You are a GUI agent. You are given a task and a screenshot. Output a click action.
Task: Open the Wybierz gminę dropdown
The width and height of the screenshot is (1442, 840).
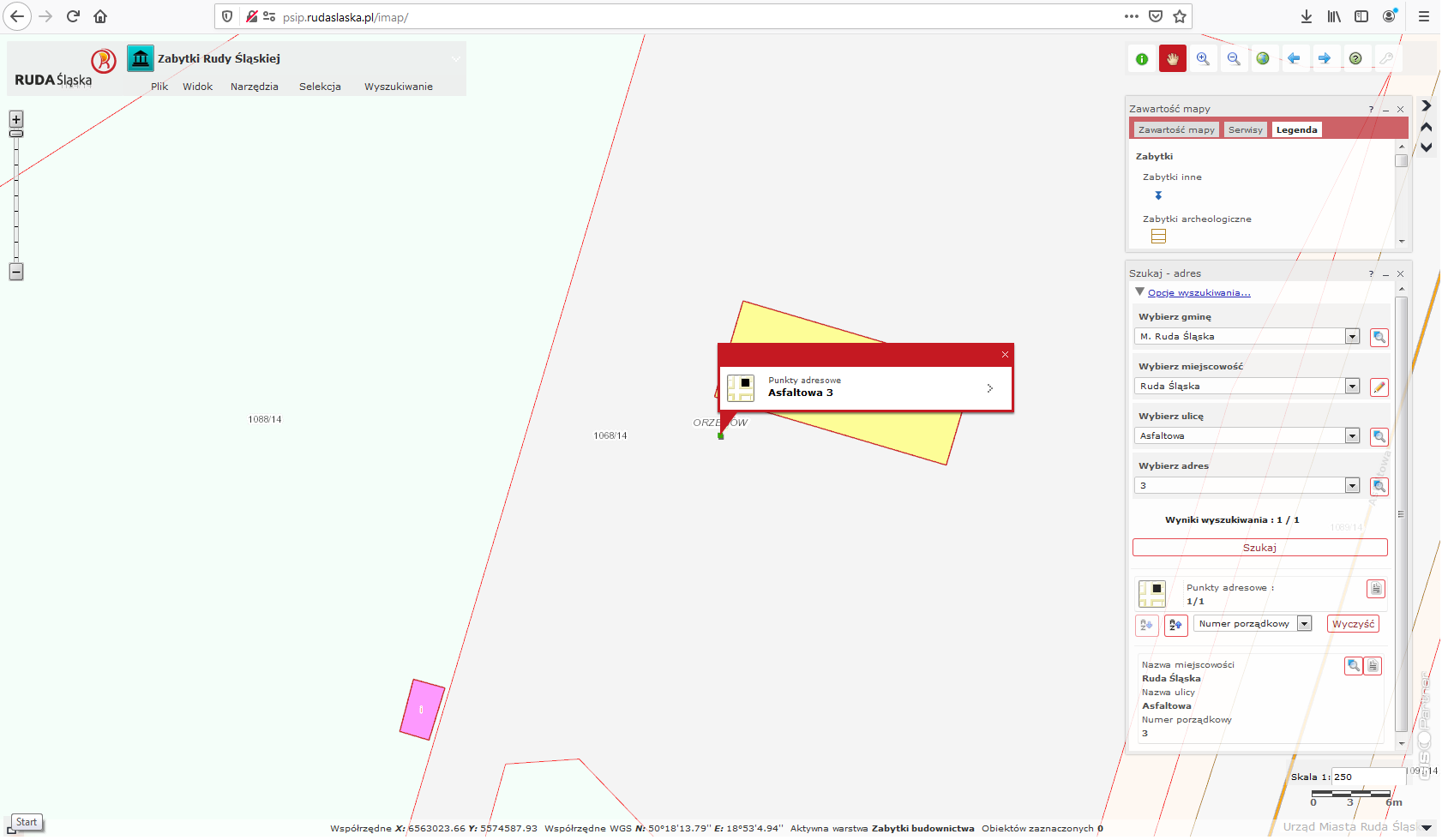pos(1352,337)
